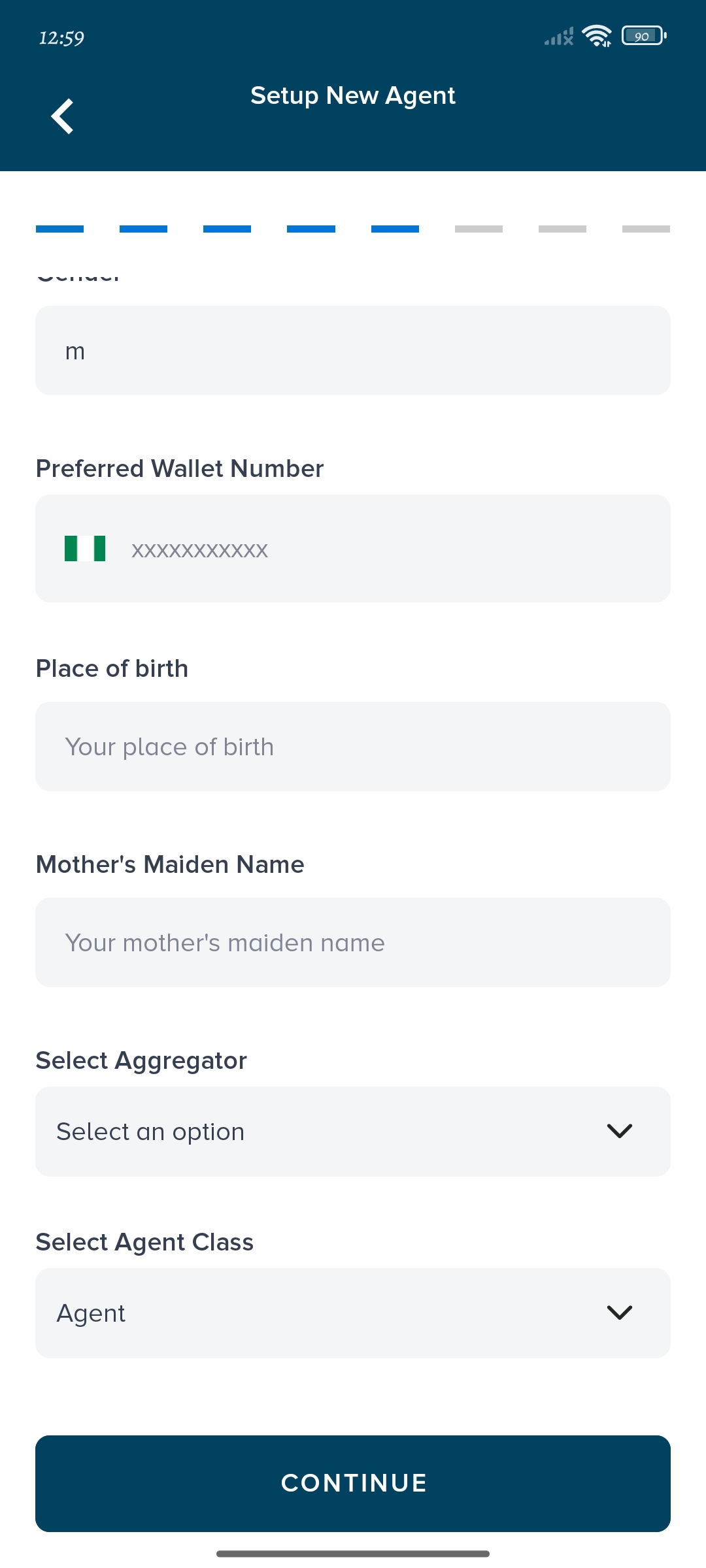Screen dimensions: 706x1568
Task: Tap the Gender field containing 'm'
Action: coord(353,351)
